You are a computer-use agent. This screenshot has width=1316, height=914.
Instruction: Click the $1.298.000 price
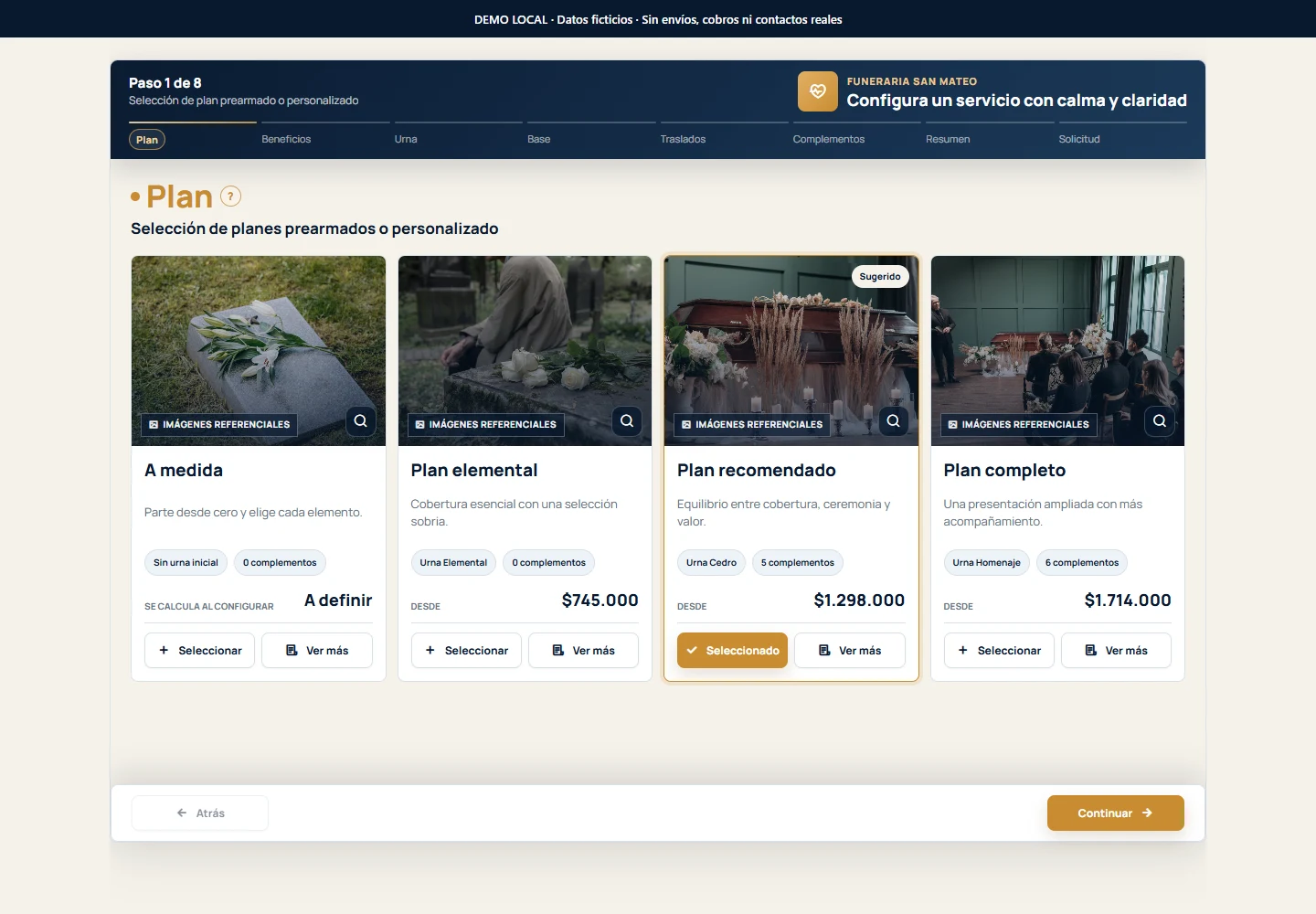[x=859, y=600]
